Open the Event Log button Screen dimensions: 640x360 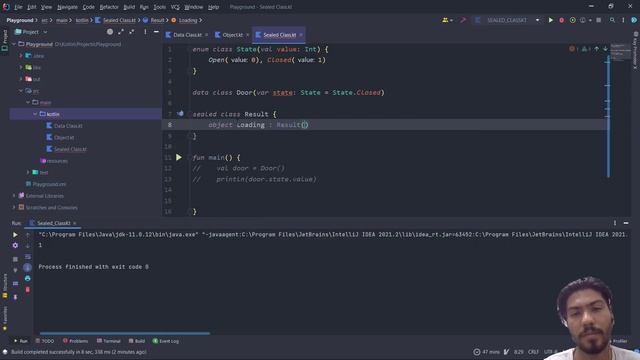pos(166,341)
